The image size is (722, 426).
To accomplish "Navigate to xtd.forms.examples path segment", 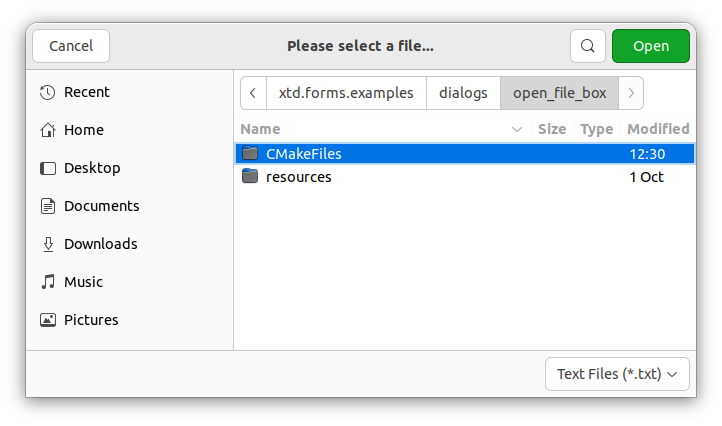I will 347,93.
